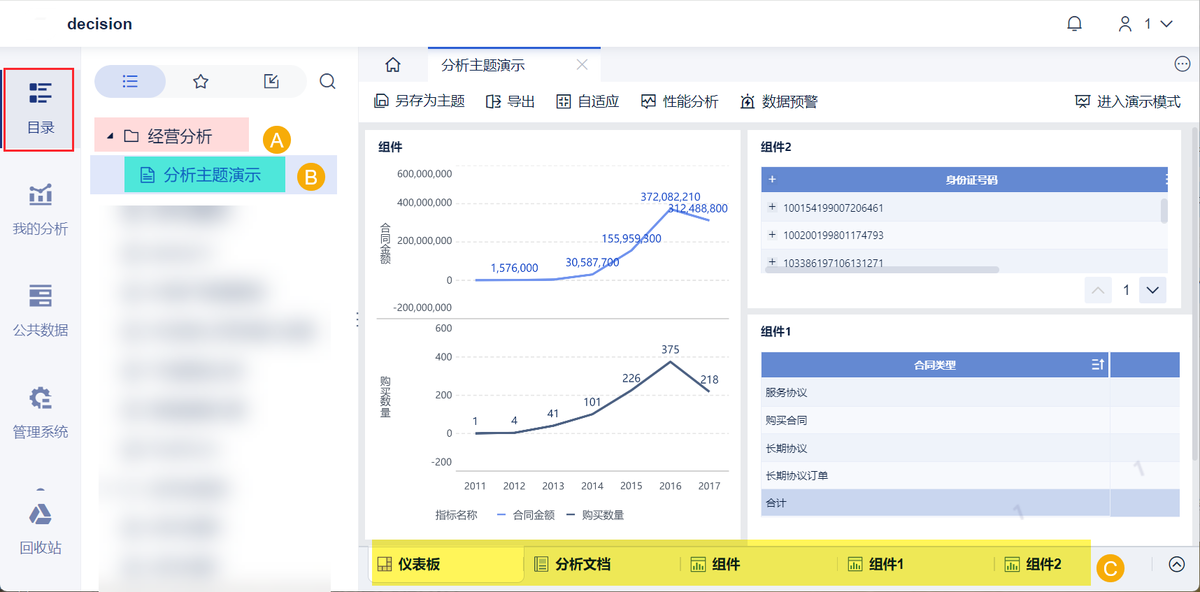
Task: Select the 服务协议 cell
Action: click(x=935, y=393)
